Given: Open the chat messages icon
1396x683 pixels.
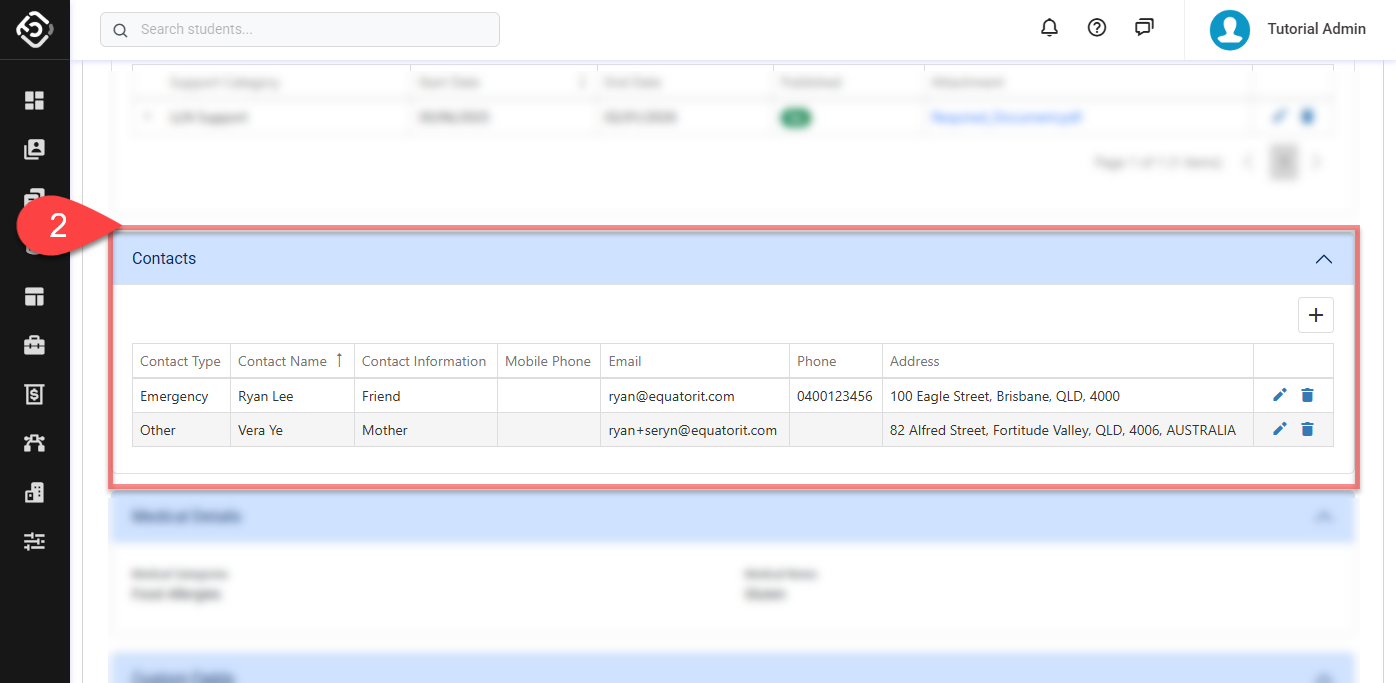Looking at the screenshot, I should (1145, 28).
